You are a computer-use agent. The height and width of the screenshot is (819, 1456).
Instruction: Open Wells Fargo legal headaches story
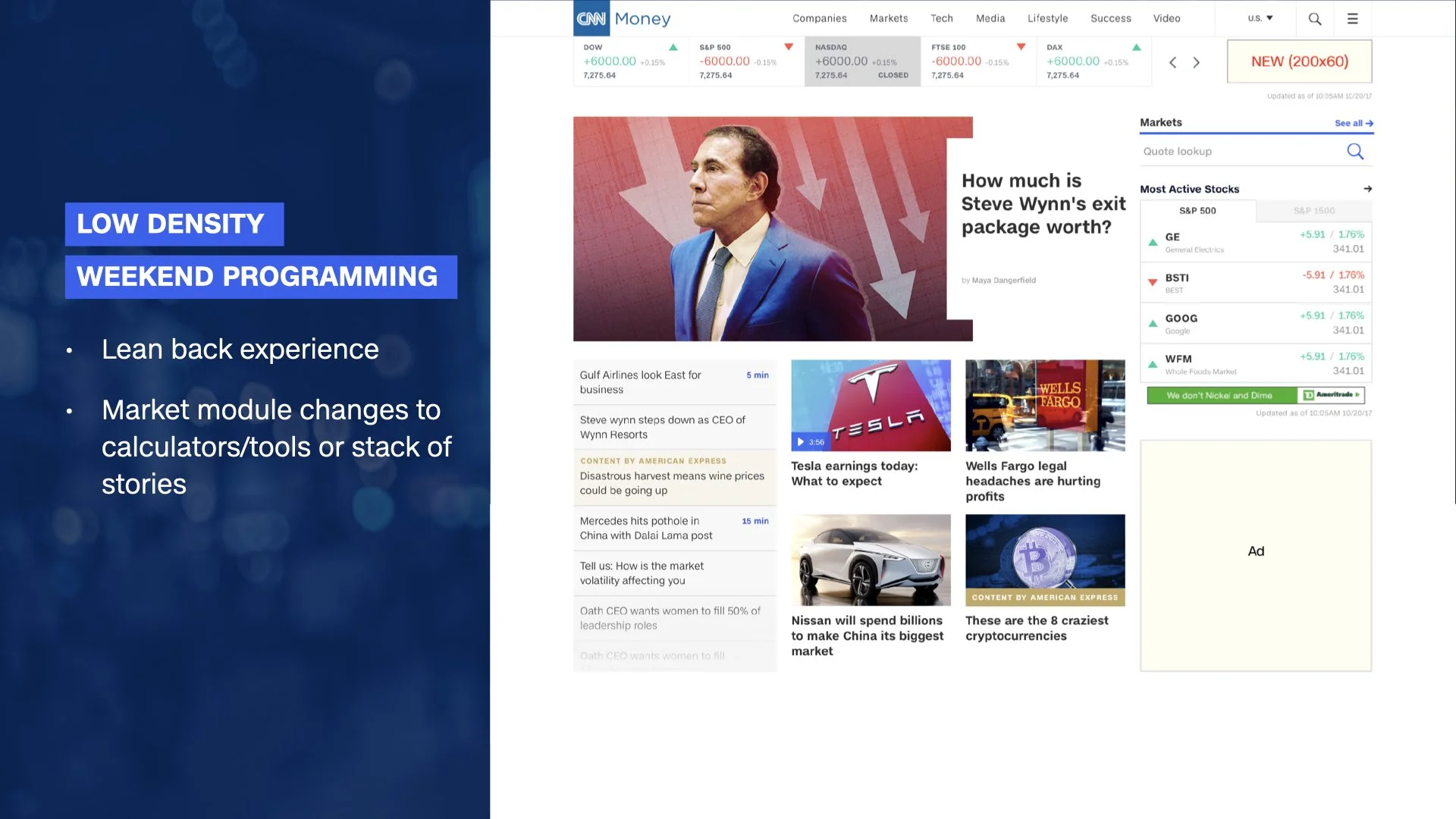[1032, 481]
